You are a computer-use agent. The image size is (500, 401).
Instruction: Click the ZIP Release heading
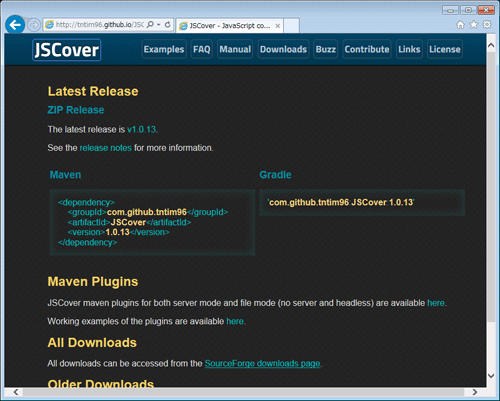pos(76,110)
